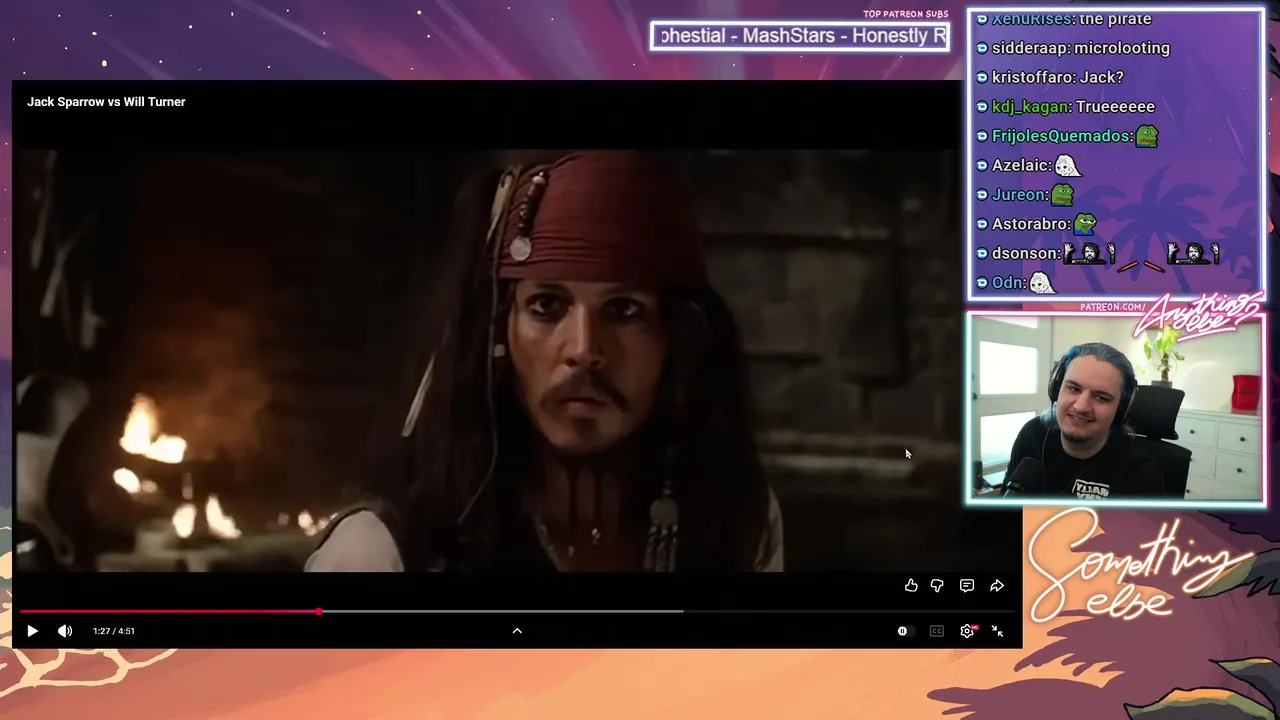This screenshot has height=720, width=1280.
Task: Click username FrijolesQuemados in chat
Action: (1061, 136)
